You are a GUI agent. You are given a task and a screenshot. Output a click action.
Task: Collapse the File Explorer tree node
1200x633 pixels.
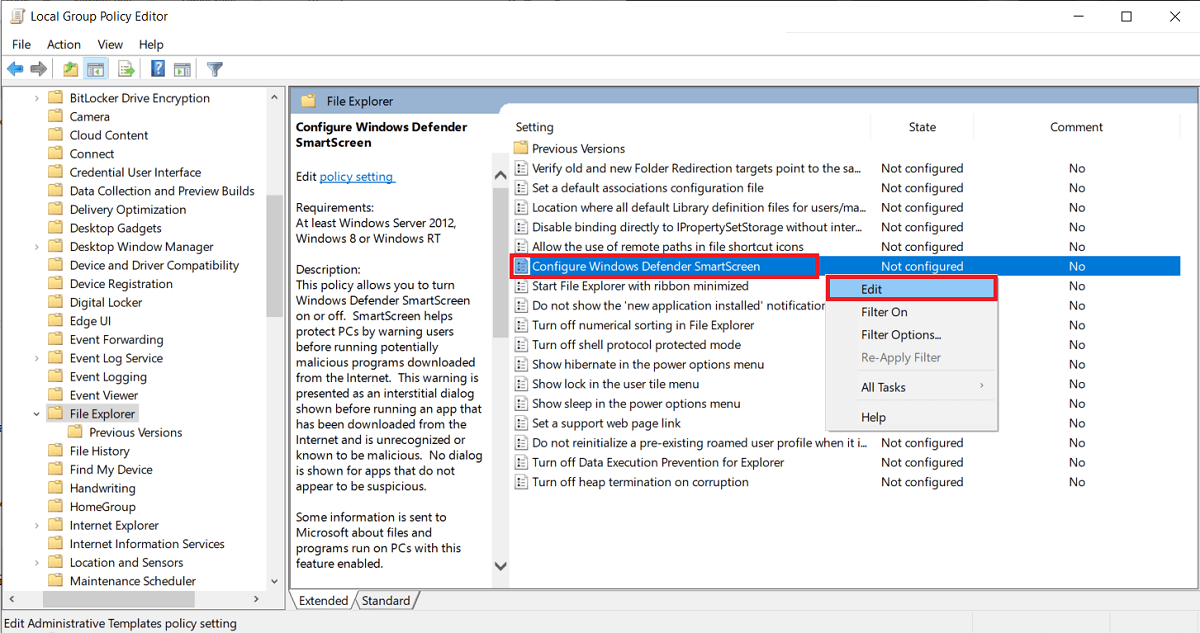click(36, 413)
